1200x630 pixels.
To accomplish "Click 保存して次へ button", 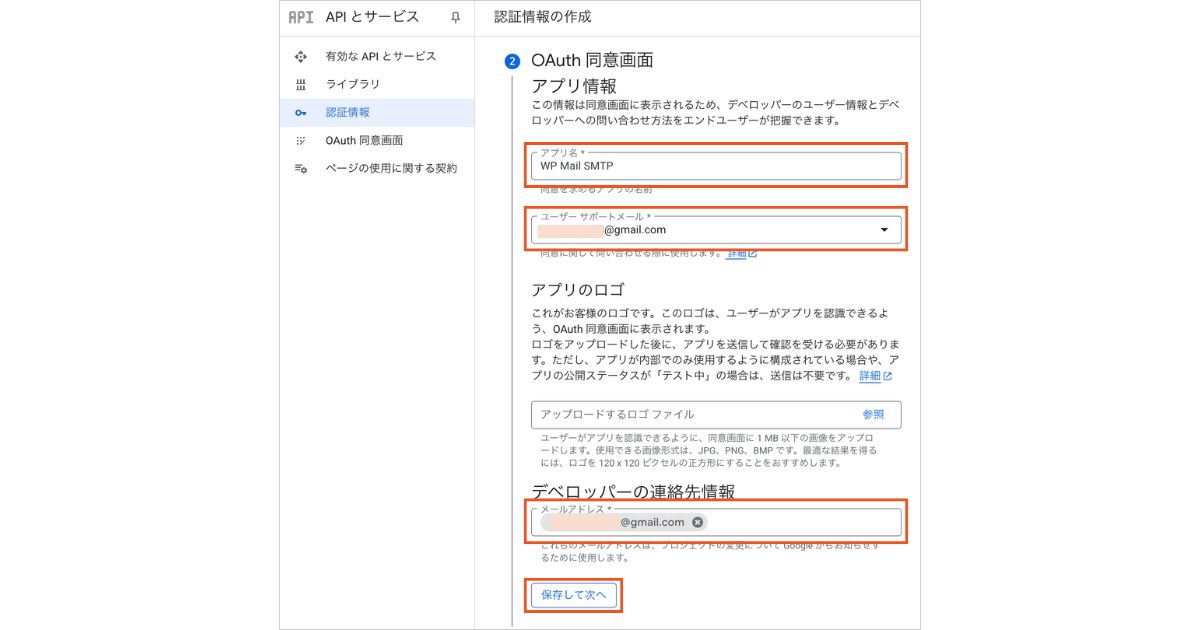I will (x=574, y=594).
